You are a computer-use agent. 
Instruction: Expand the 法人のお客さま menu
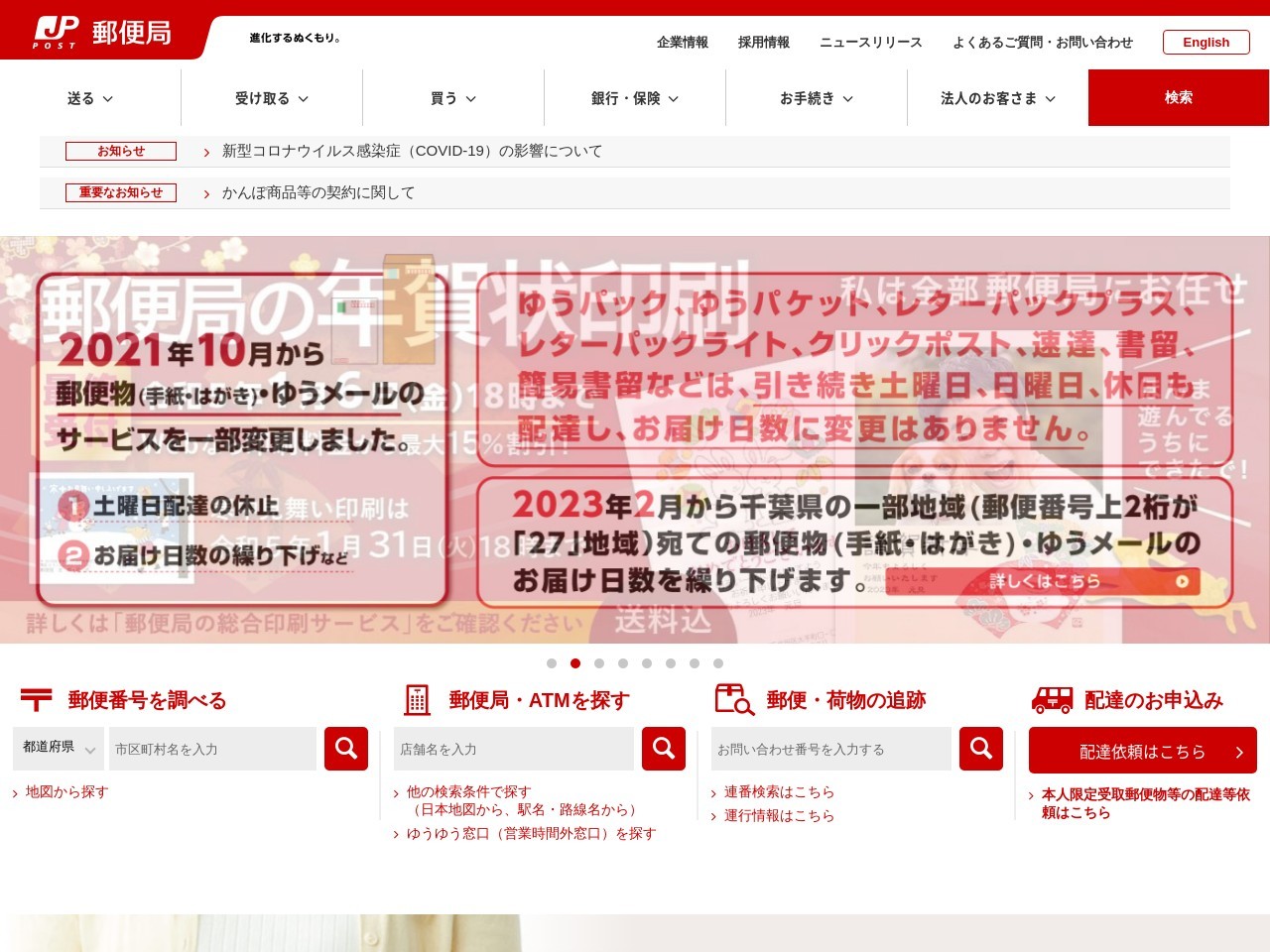click(x=998, y=98)
